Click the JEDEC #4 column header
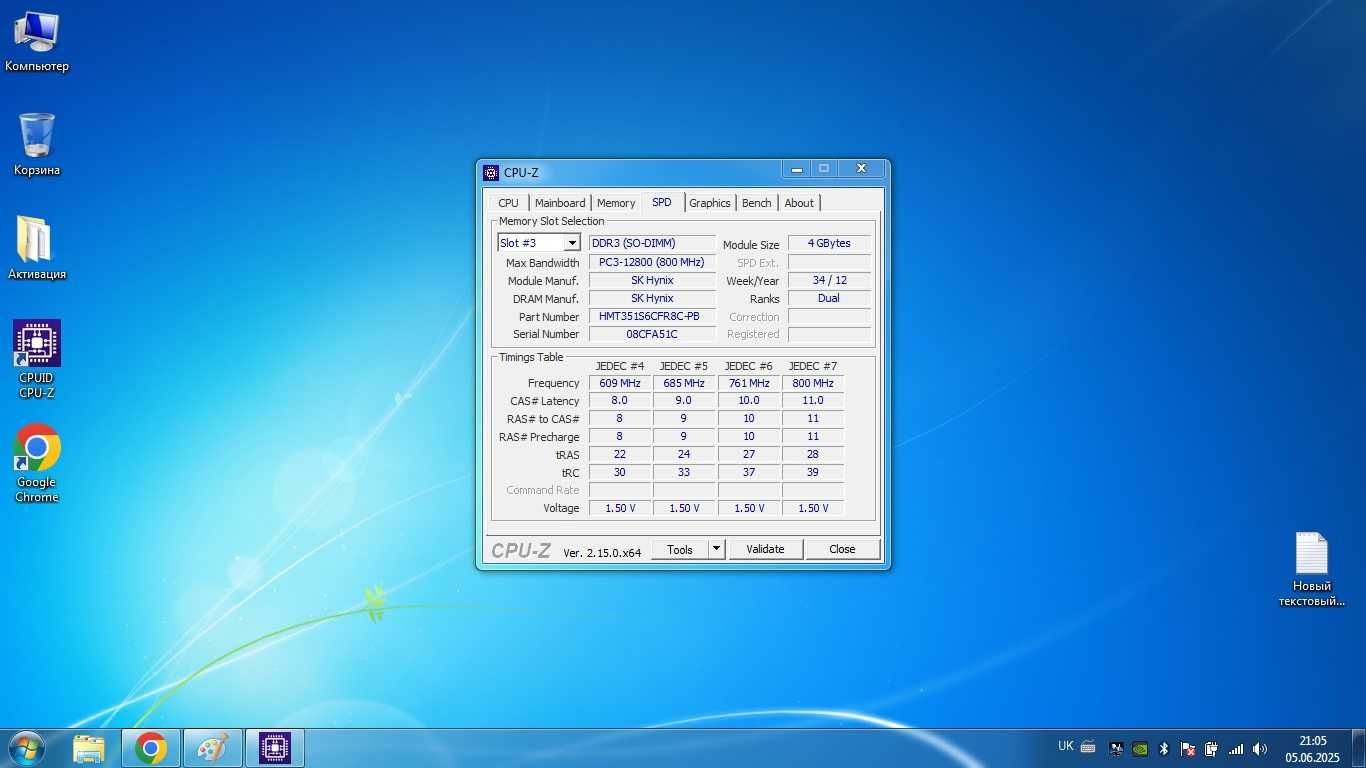 (x=620, y=366)
